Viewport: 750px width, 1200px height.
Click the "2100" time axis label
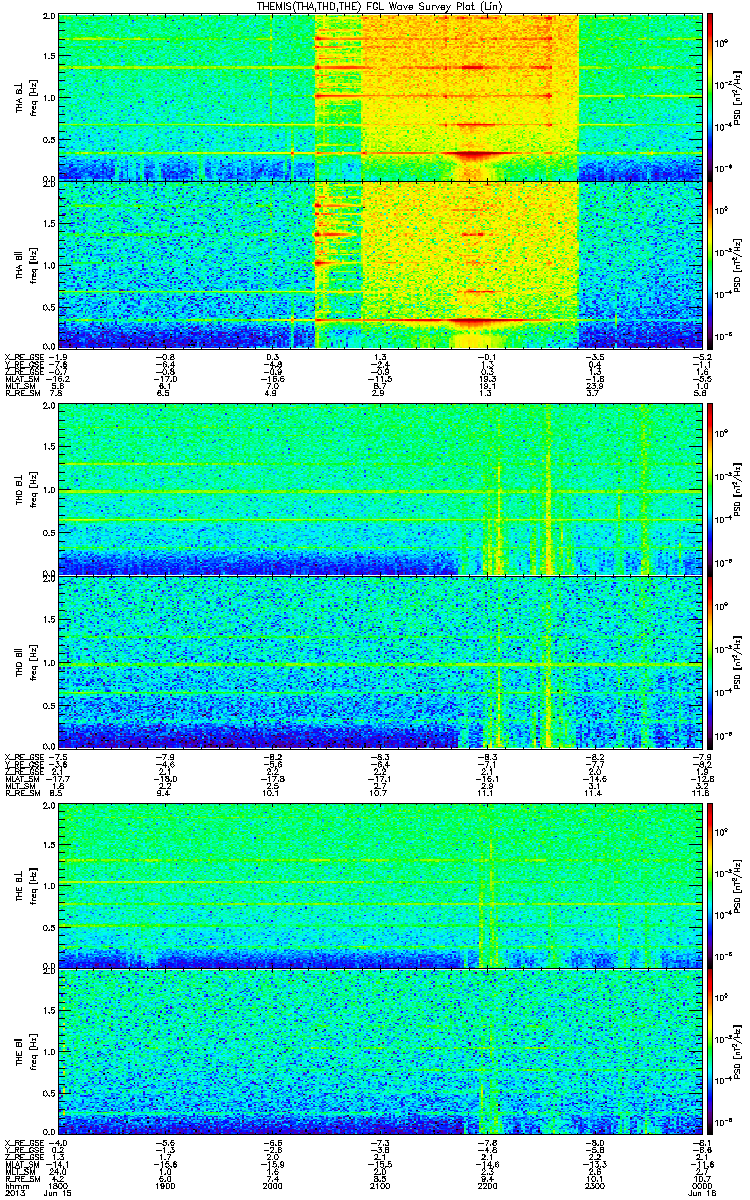coord(378,1185)
